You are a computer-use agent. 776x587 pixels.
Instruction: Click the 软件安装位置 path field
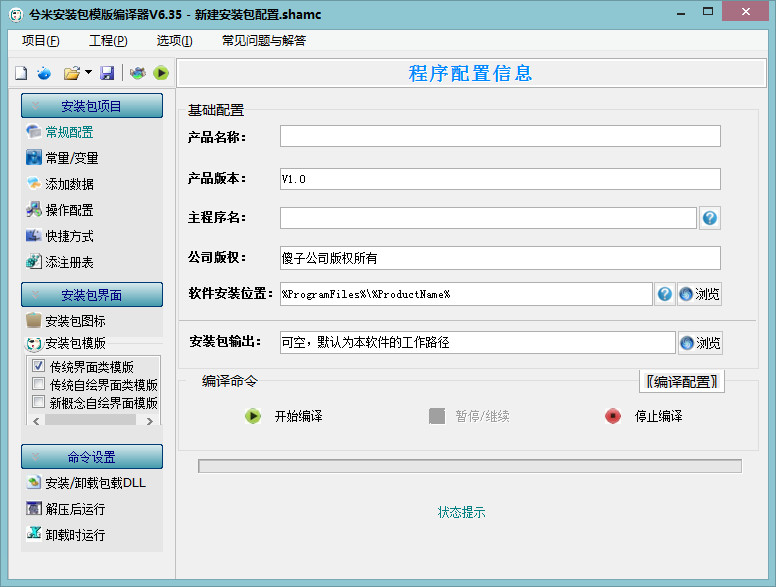click(x=466, y=294)
